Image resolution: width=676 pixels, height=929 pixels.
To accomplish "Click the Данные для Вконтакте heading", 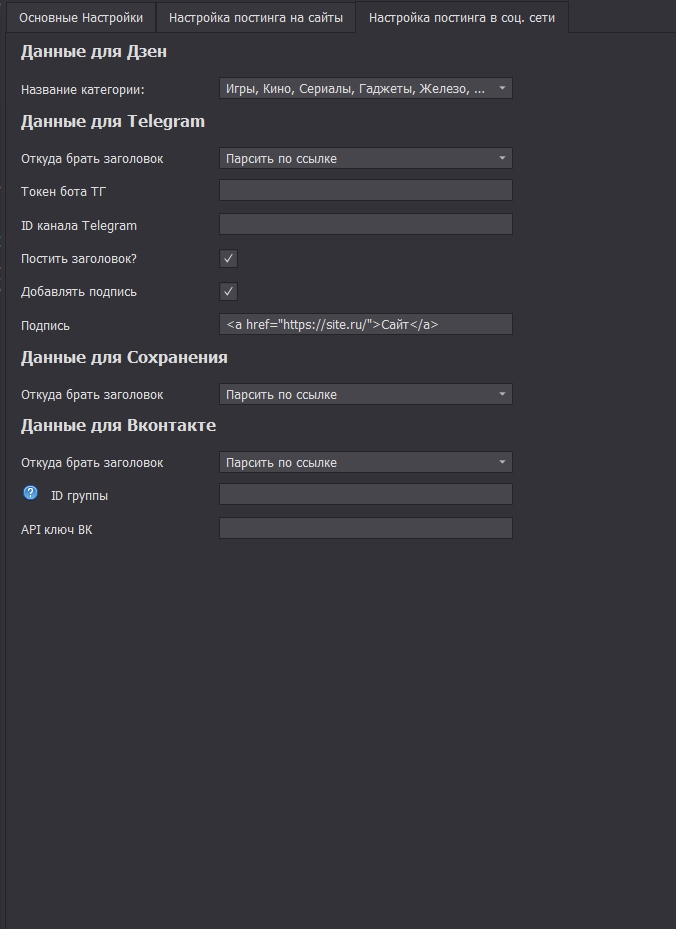I will 118,426.
